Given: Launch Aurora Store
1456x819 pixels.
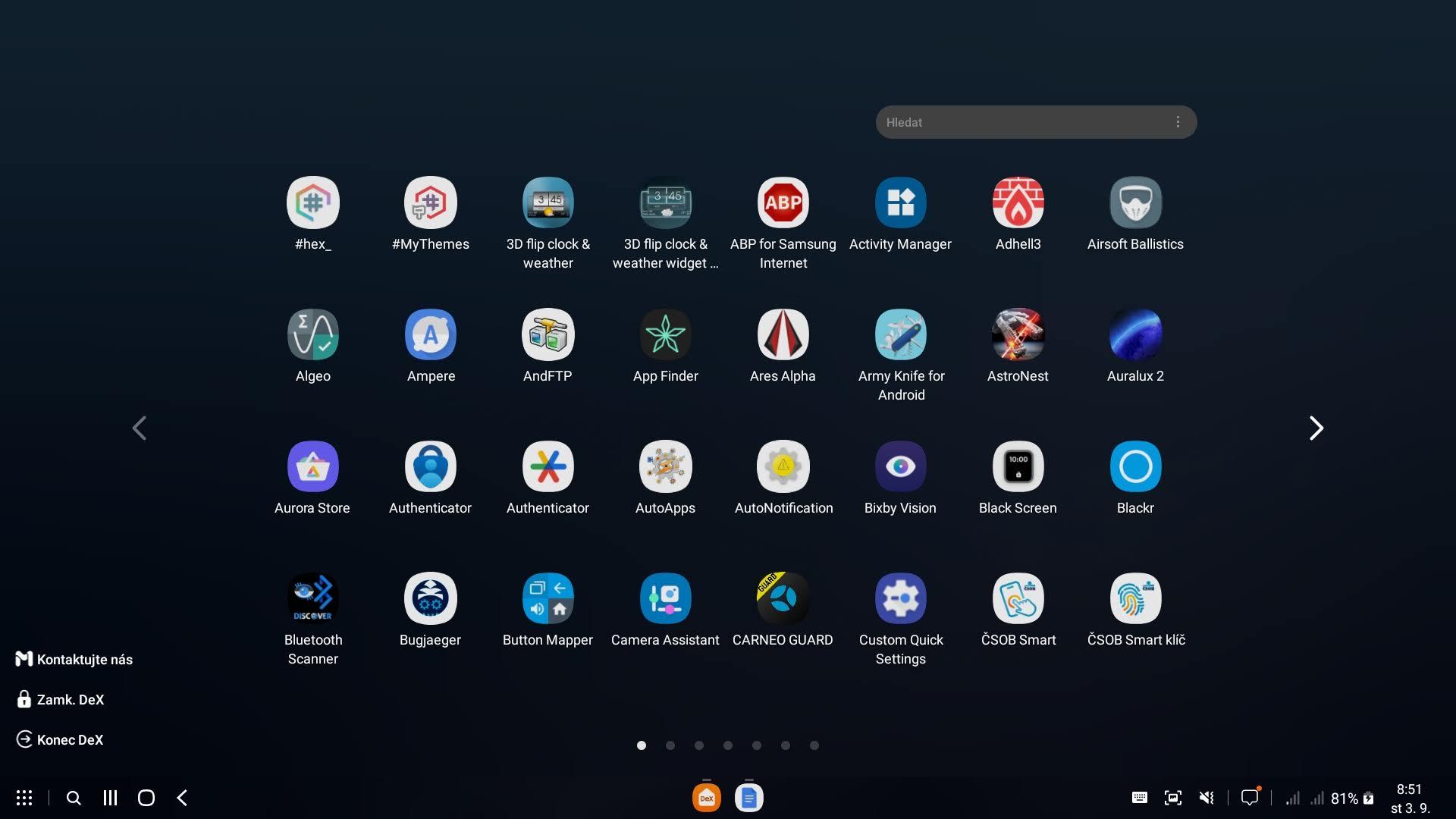Looking at the screenshot, I should 312,466.
